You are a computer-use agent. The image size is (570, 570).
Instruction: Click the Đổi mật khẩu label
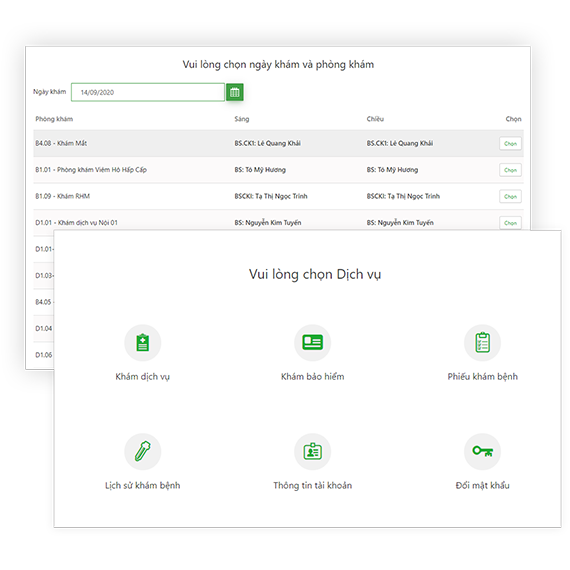click(482, 485)
